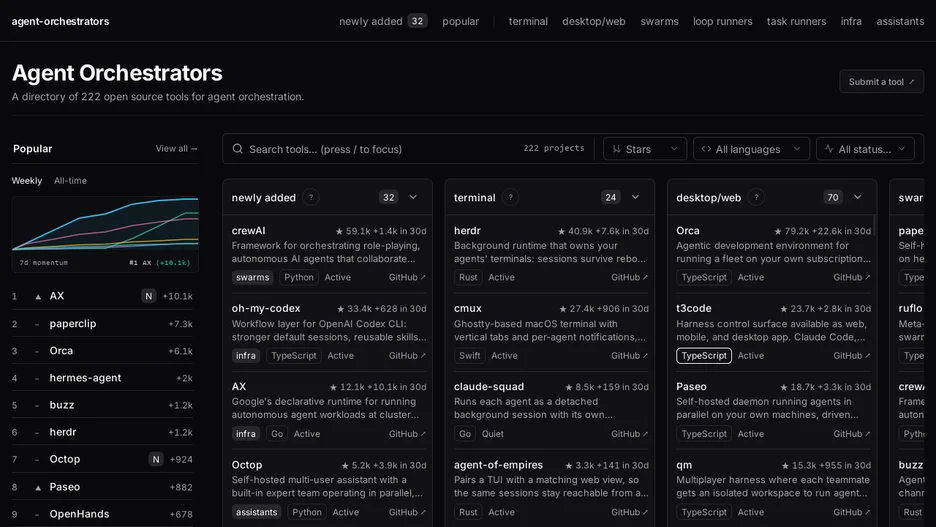Go to infra nav tab
936x527 pixels.
click(x=851, y=21)
